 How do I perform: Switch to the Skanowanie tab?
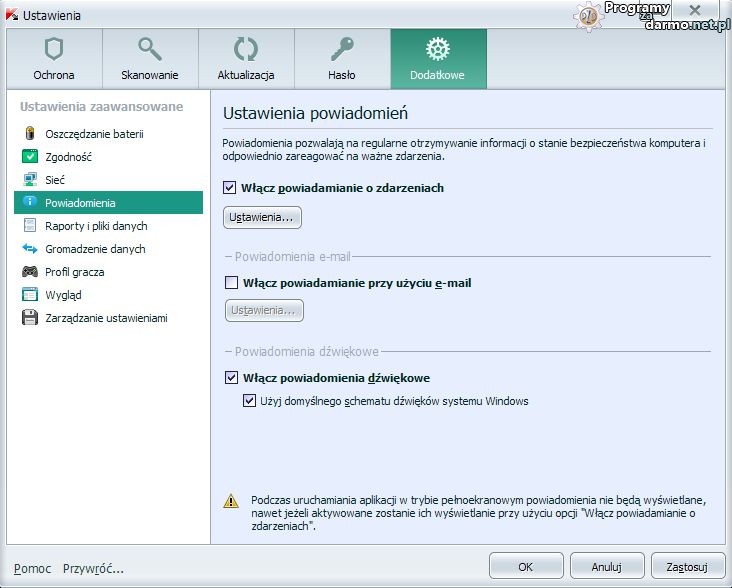click(150, 59)
